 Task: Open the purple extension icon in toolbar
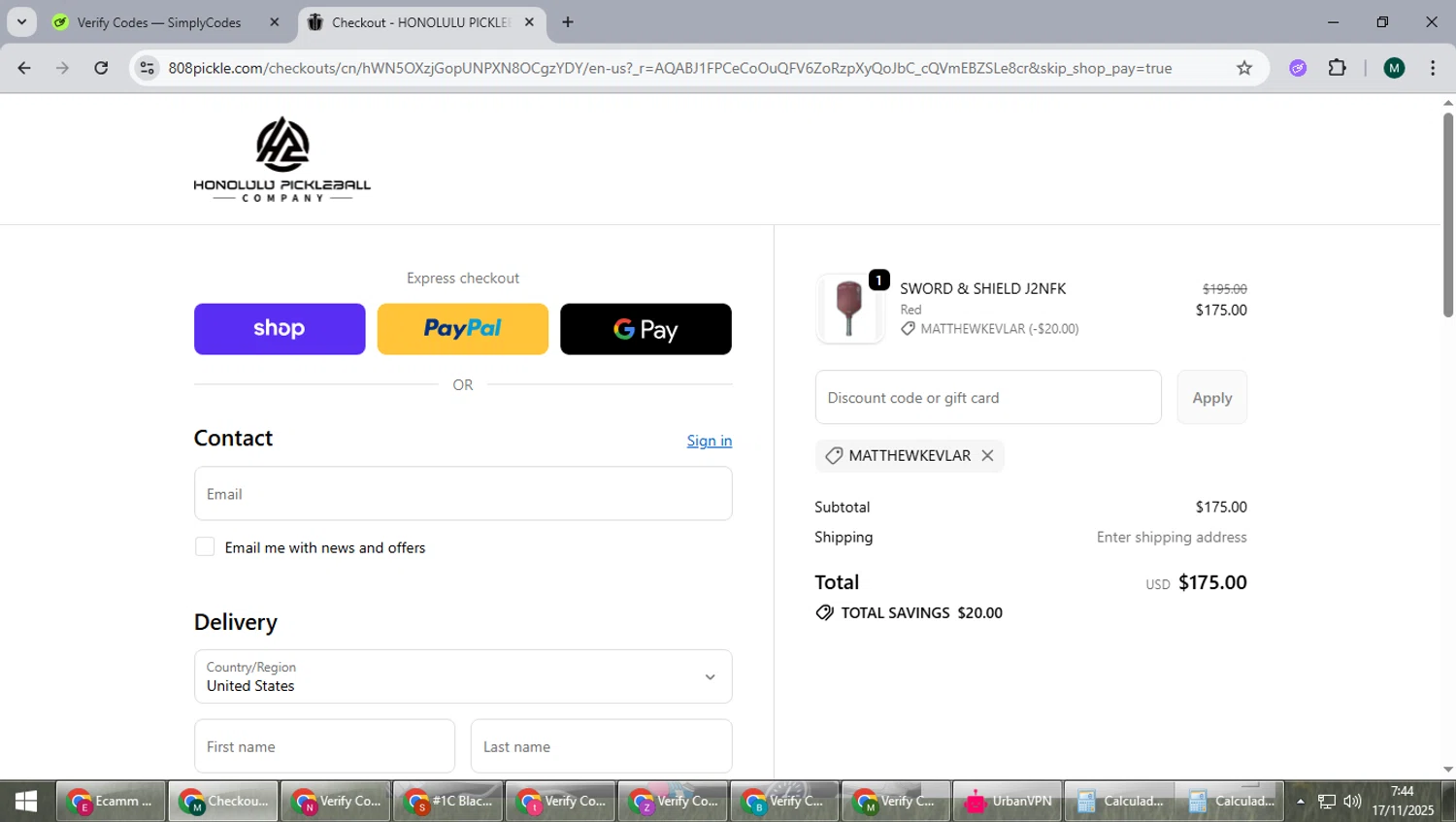click(1298, 68)
